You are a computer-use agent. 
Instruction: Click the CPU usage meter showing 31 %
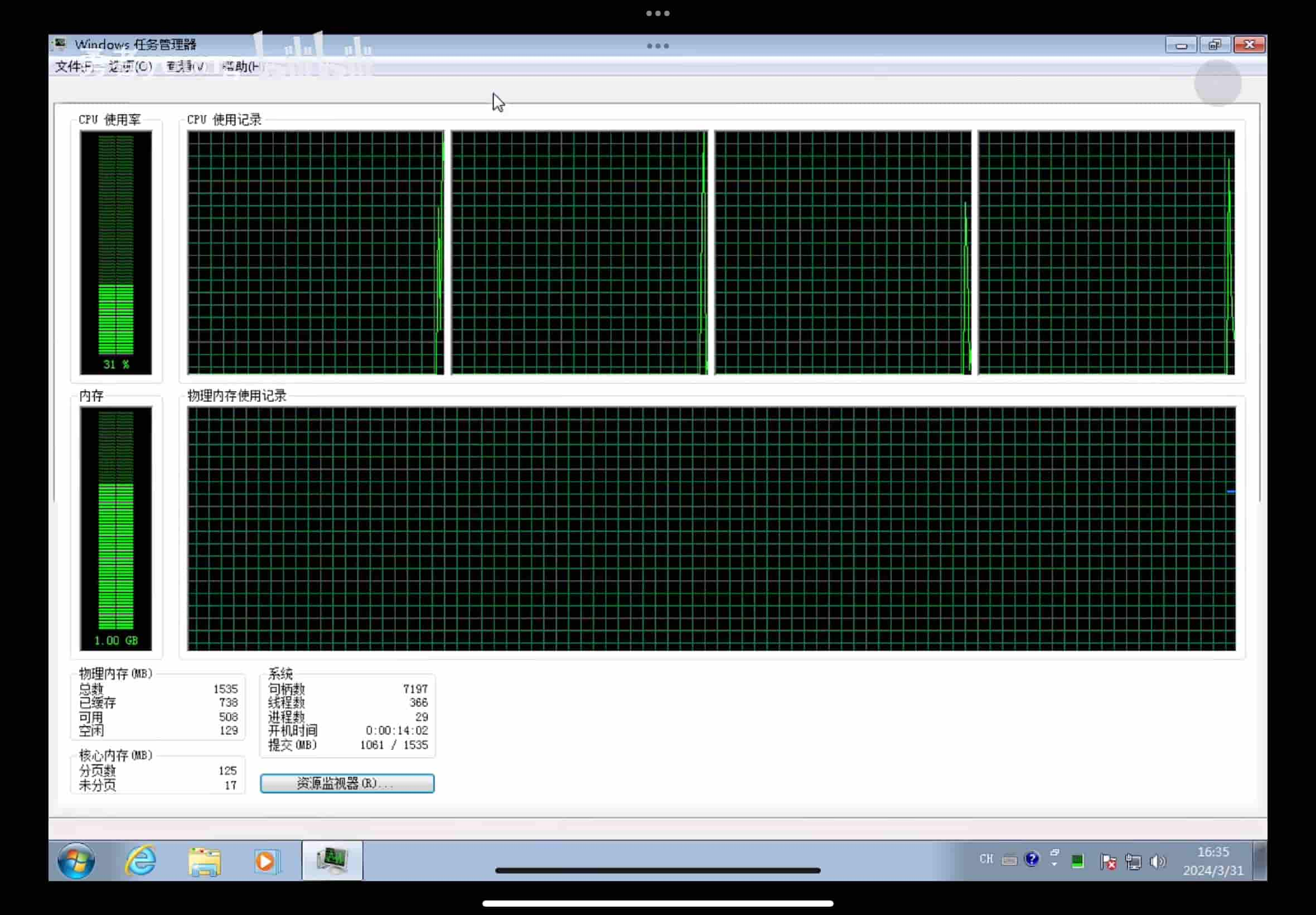pos(116,253)
